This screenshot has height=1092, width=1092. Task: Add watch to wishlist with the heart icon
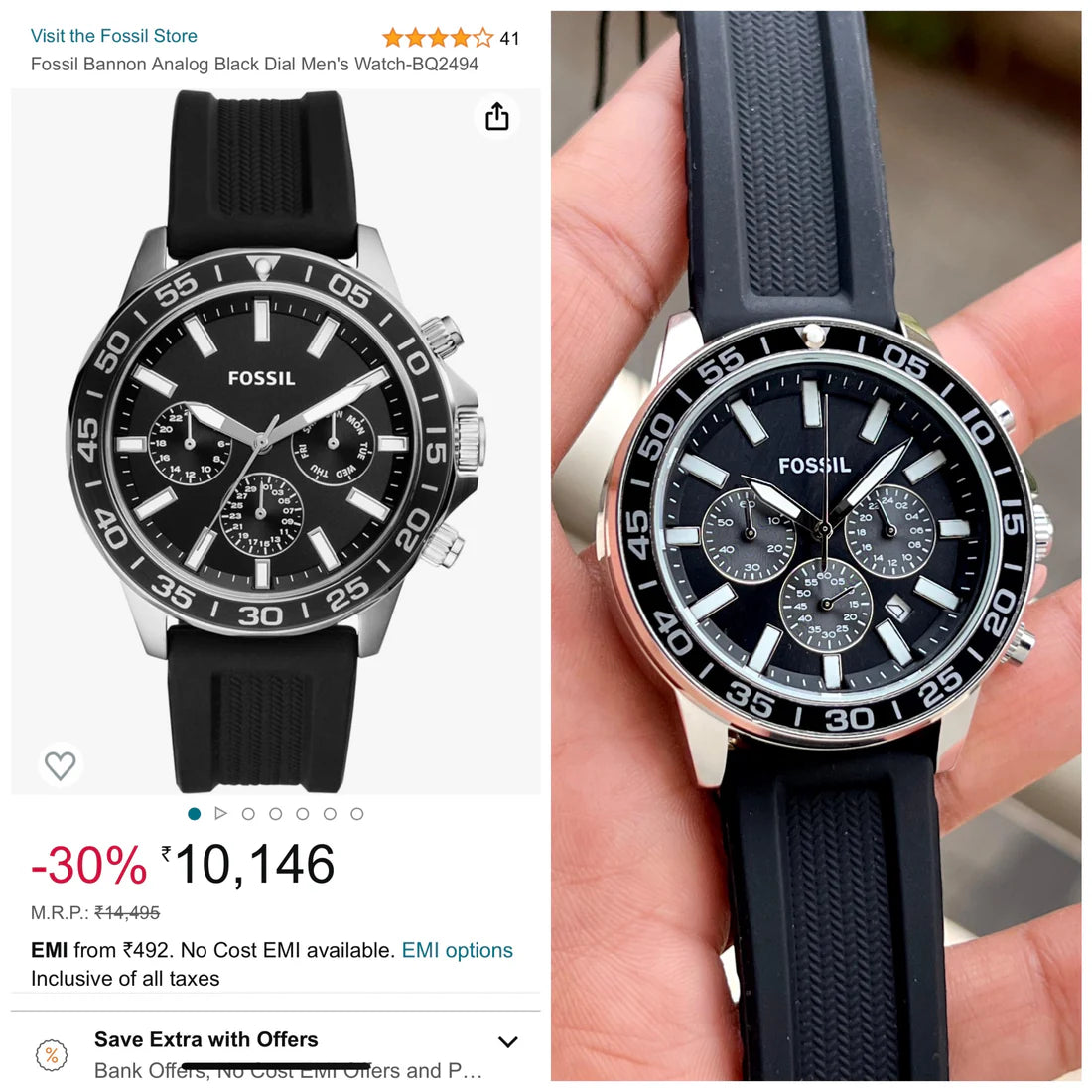coord(61,765)
